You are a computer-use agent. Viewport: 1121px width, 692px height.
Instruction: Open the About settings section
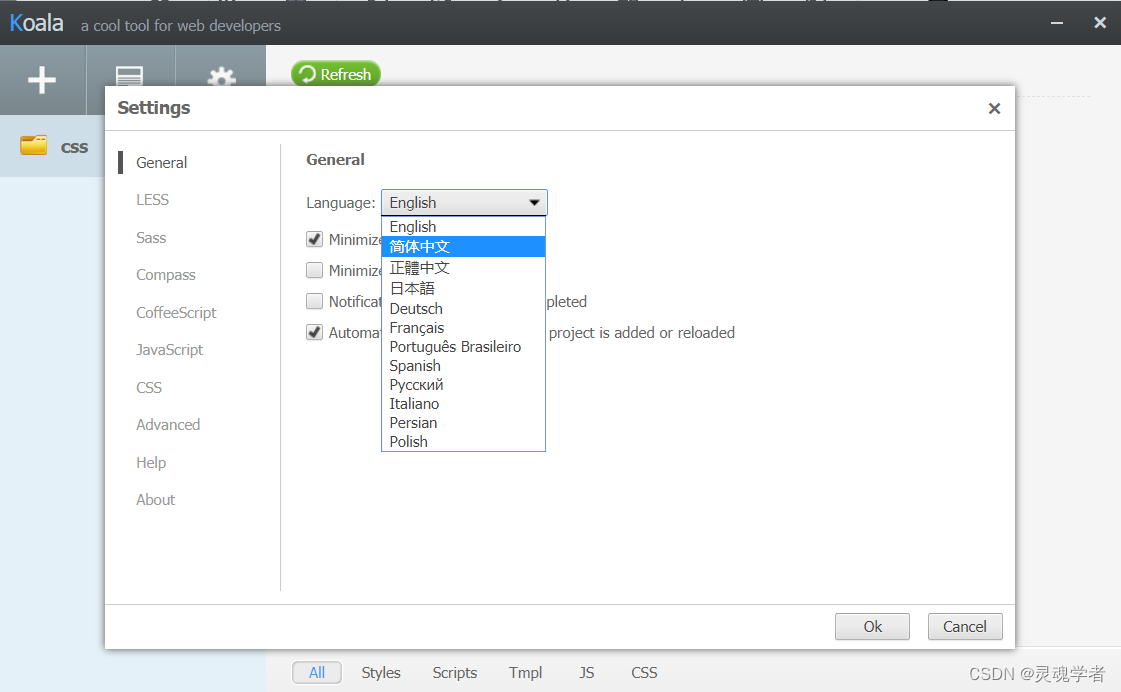pyautogui.click(x=155, y=500)
